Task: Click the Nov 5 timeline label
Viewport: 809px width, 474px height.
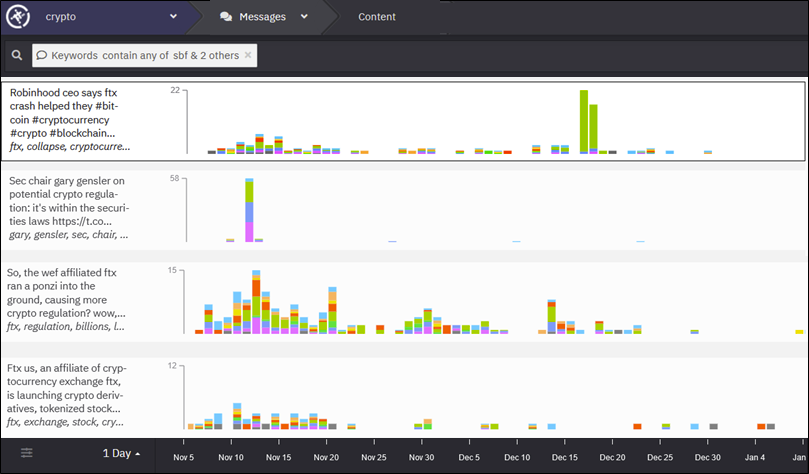Action: pyautogui.click(x=184, y=457)
